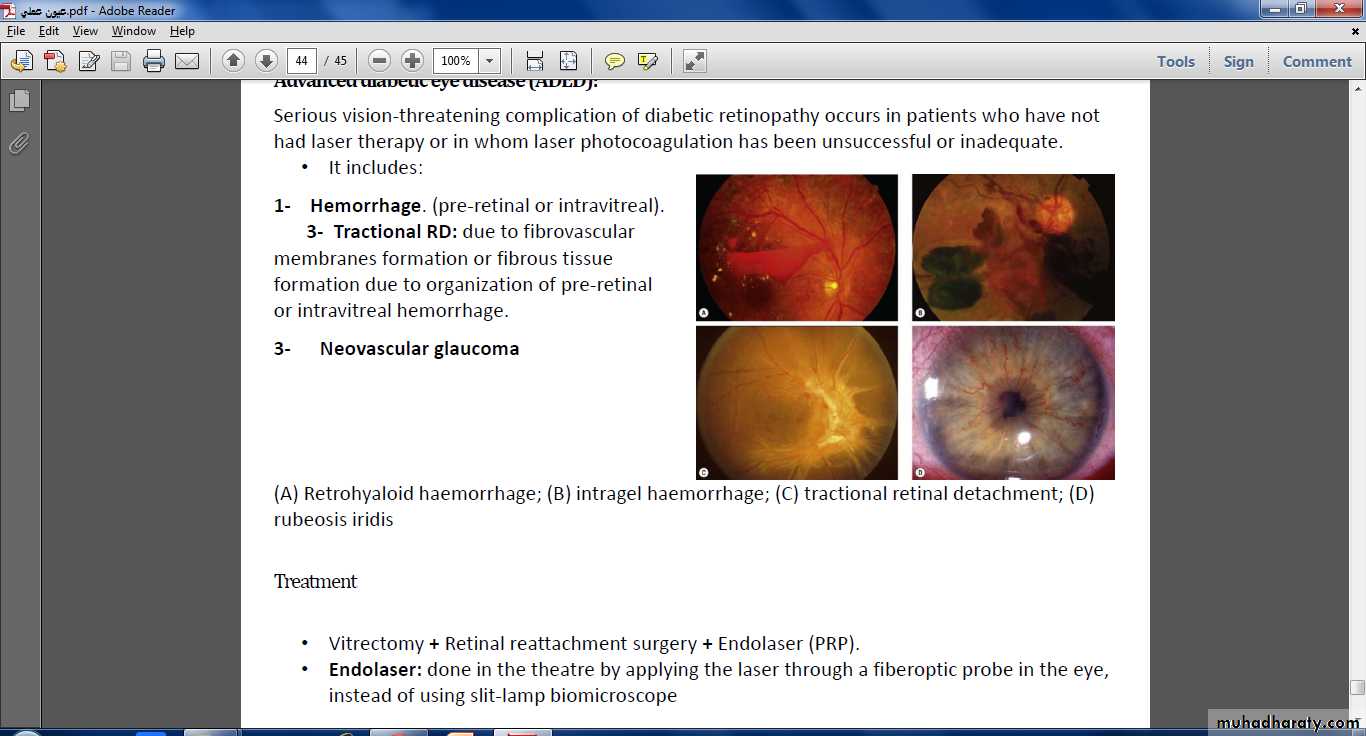
Task: Click the Print file icon
Action: [x=153, y=61]
